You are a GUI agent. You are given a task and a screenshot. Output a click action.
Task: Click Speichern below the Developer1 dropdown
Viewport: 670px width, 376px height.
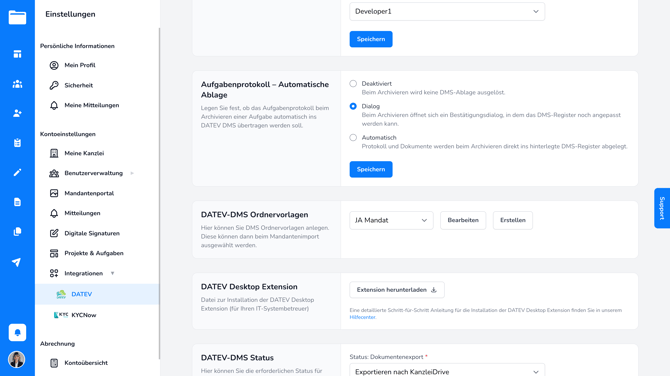(x=371, y=39)
